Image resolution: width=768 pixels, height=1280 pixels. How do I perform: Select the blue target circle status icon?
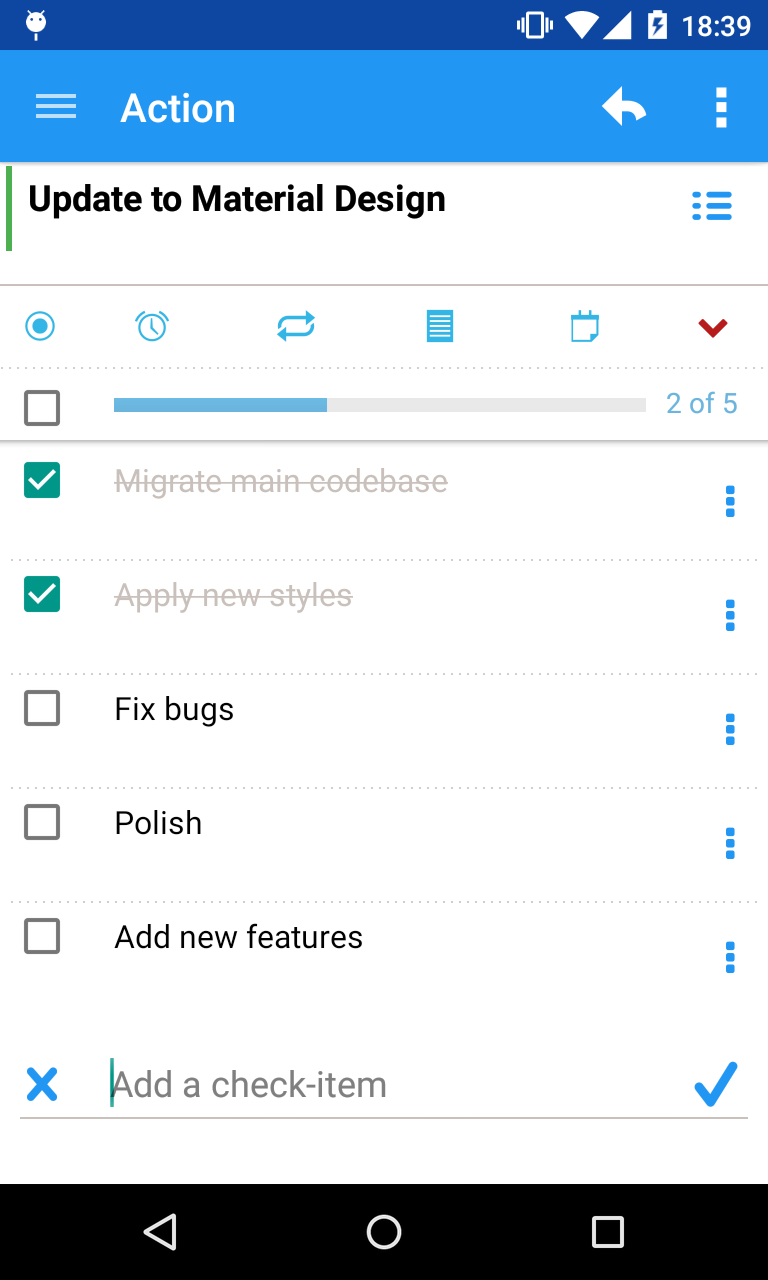tap(40, 326)
